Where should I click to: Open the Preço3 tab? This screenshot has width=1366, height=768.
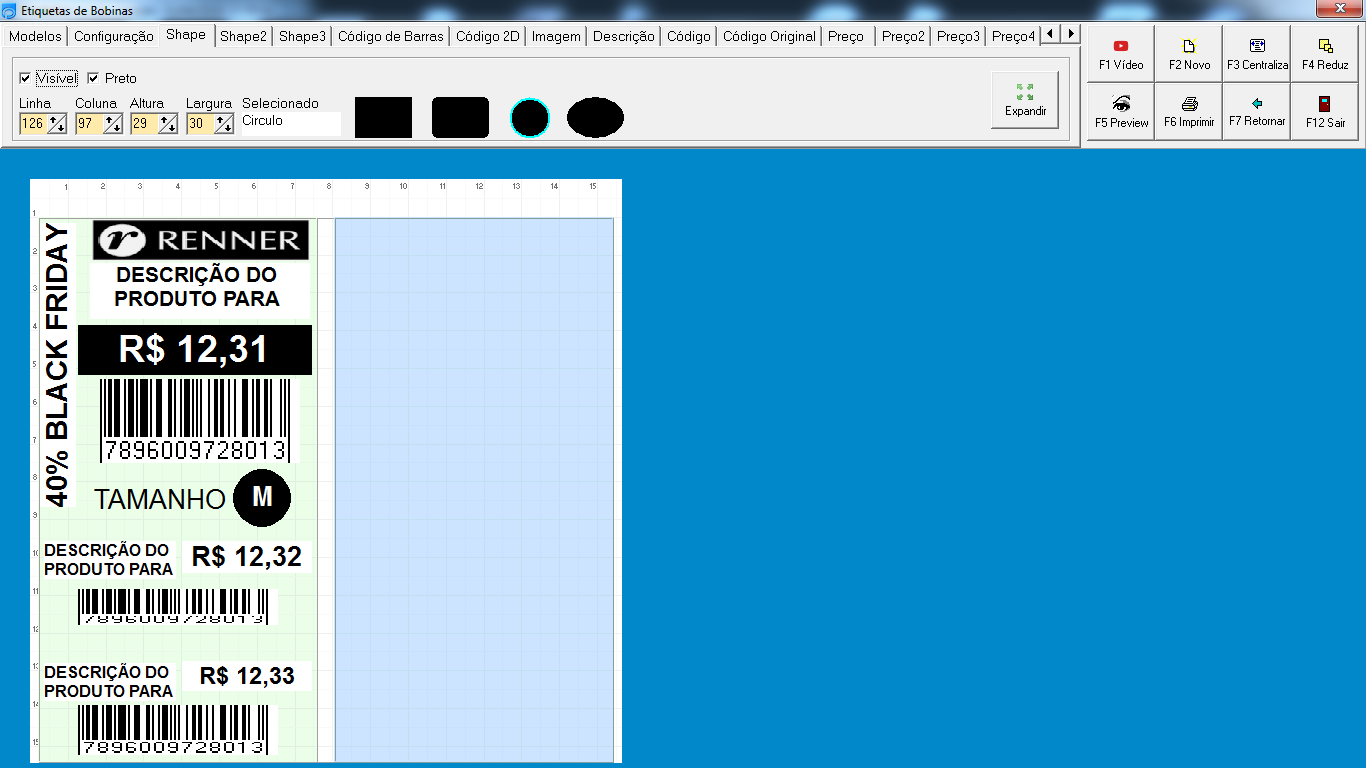click(x=958, y=36)
